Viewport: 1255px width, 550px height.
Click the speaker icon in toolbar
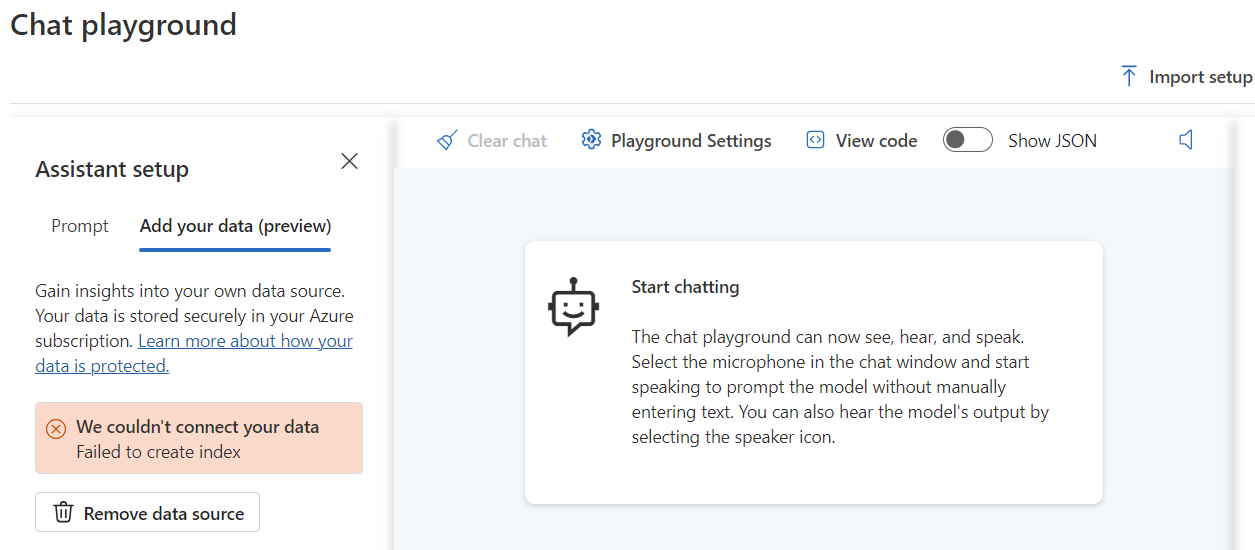pyautogui.click(x=1186, y=141)
